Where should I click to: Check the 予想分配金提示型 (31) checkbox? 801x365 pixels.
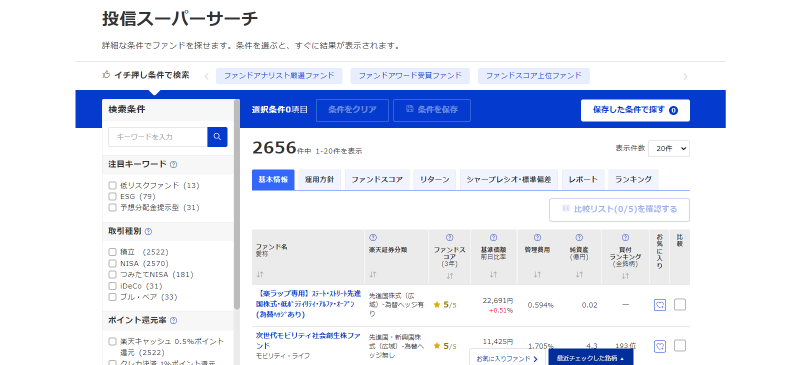pos(112,208)
